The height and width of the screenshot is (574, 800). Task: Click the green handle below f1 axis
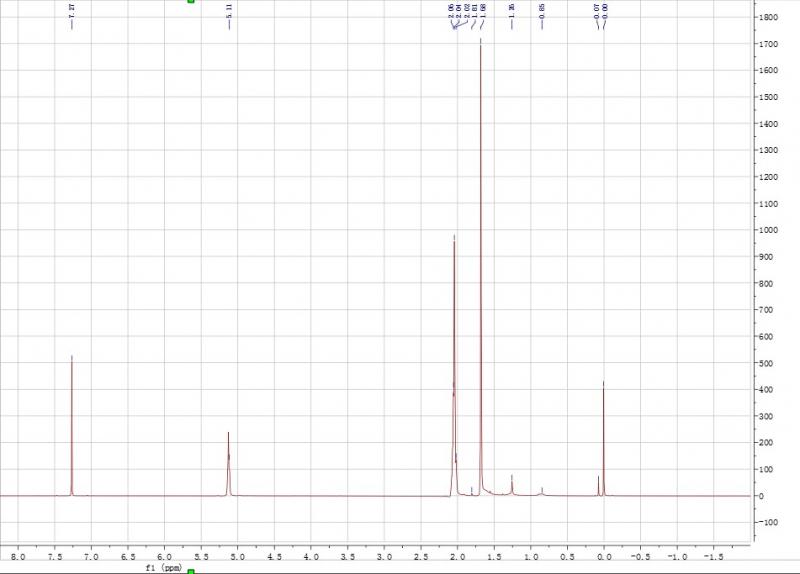tap(191, 571)
